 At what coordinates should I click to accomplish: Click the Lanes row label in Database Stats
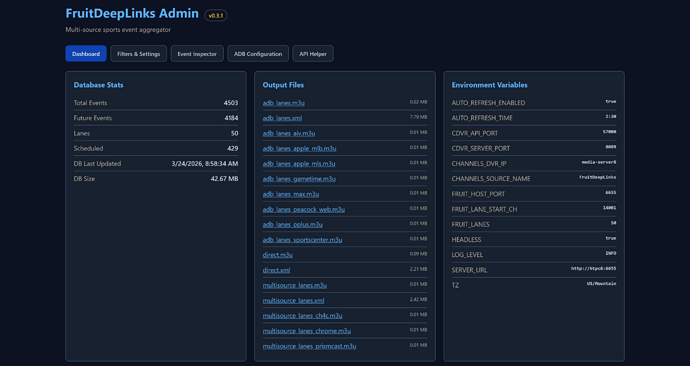(82, 133)
